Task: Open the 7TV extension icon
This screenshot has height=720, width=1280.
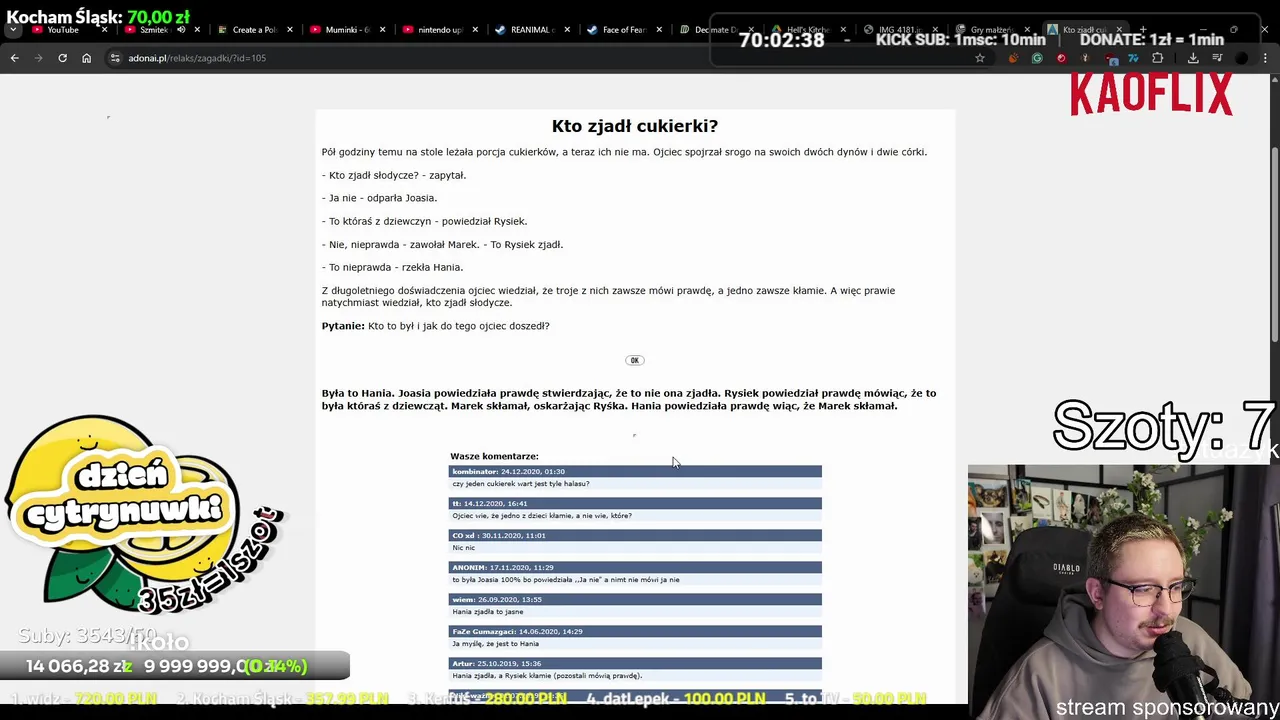Action: (x=1133, y=58)
